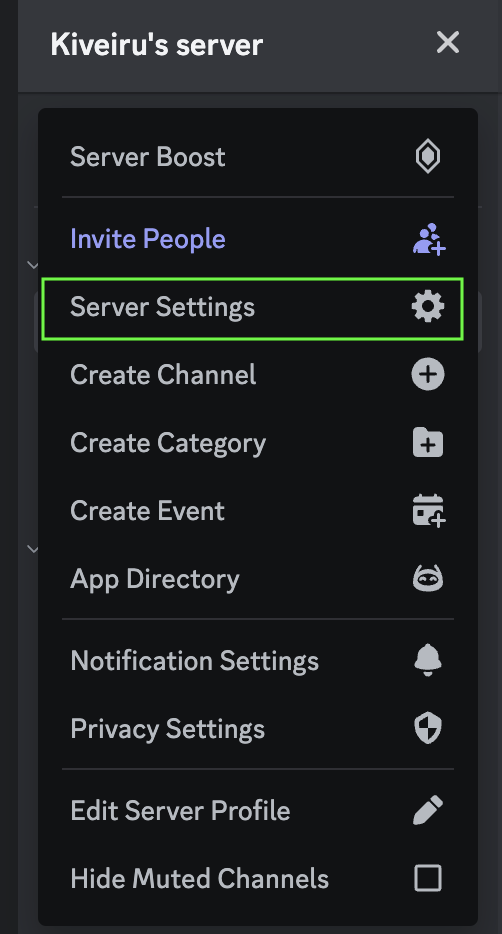Image resolution: width=502 pixels, height=934 pixels.
Task: Click the Server Settings gear icon
Action: point(428,307)
